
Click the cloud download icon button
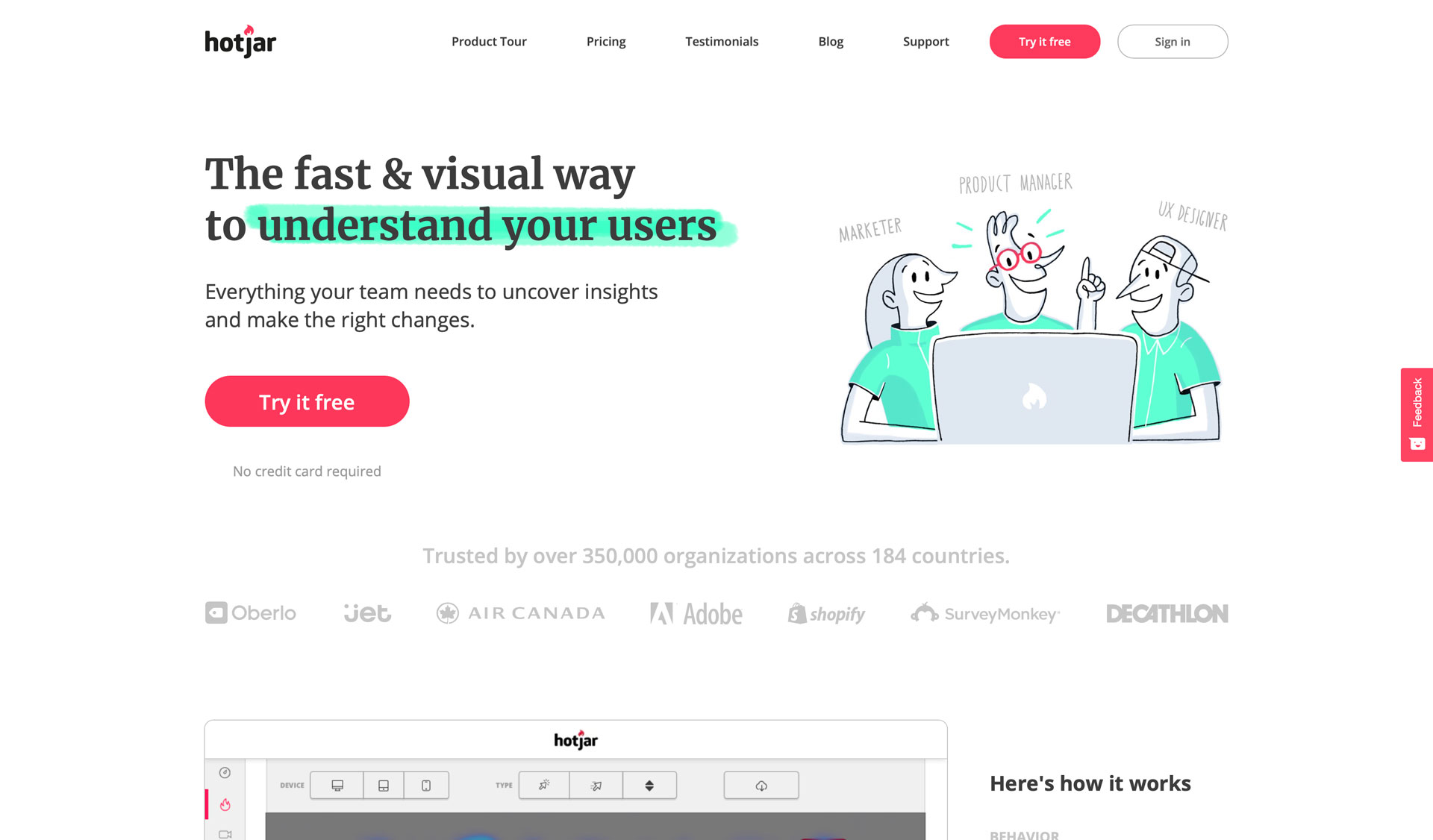point(761,786)
